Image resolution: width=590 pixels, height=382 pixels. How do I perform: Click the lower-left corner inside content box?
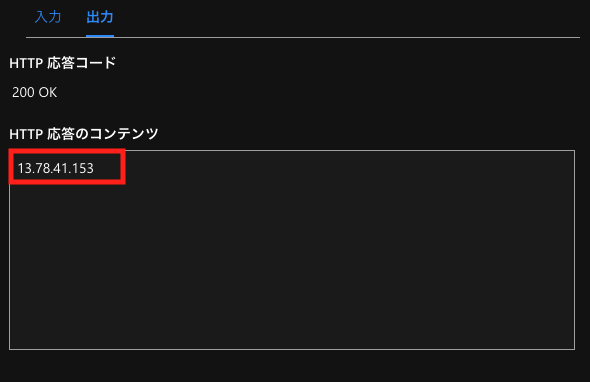pos(17,342)
